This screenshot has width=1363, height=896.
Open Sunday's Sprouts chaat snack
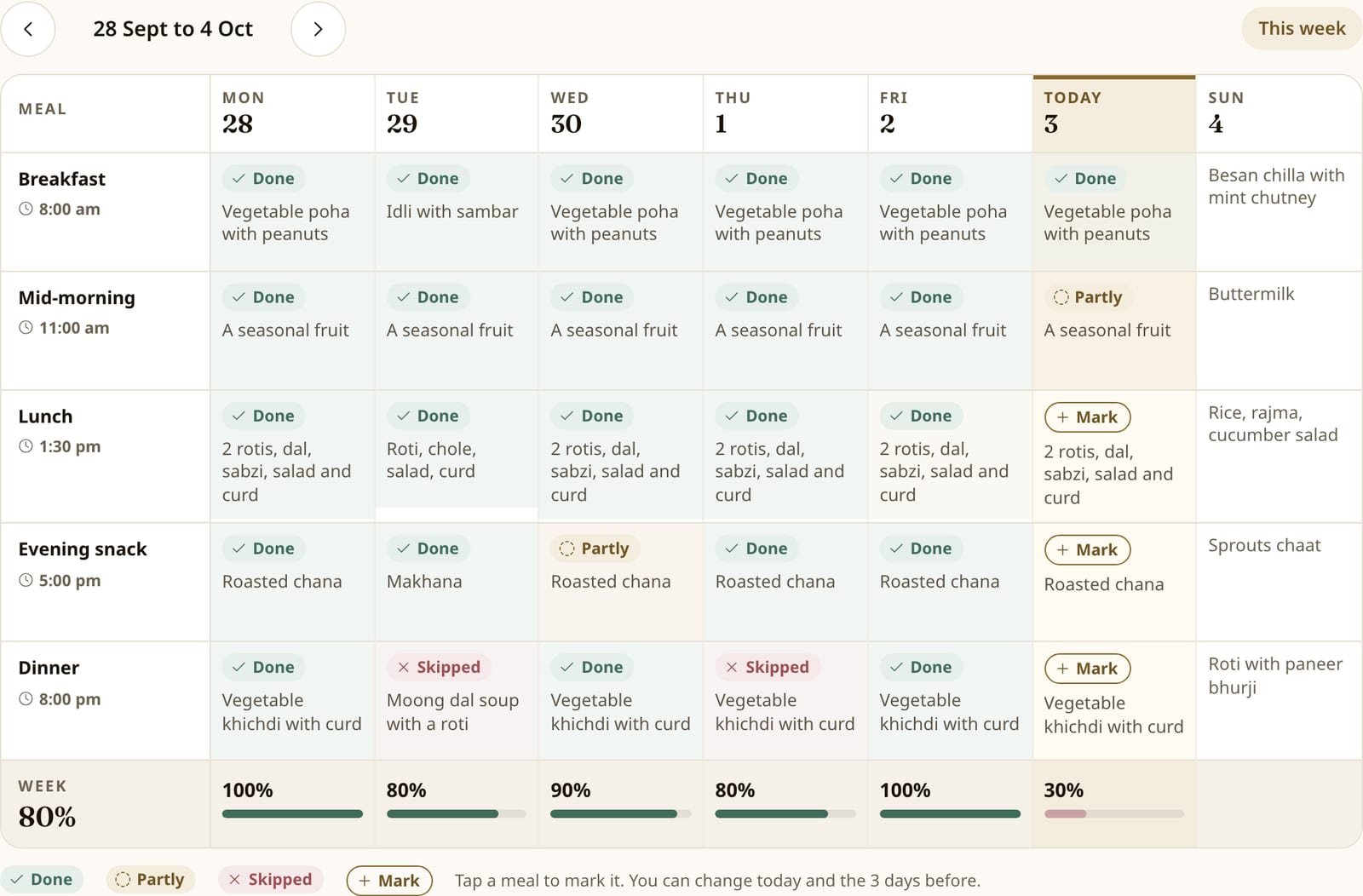[x=1264, y=545]
